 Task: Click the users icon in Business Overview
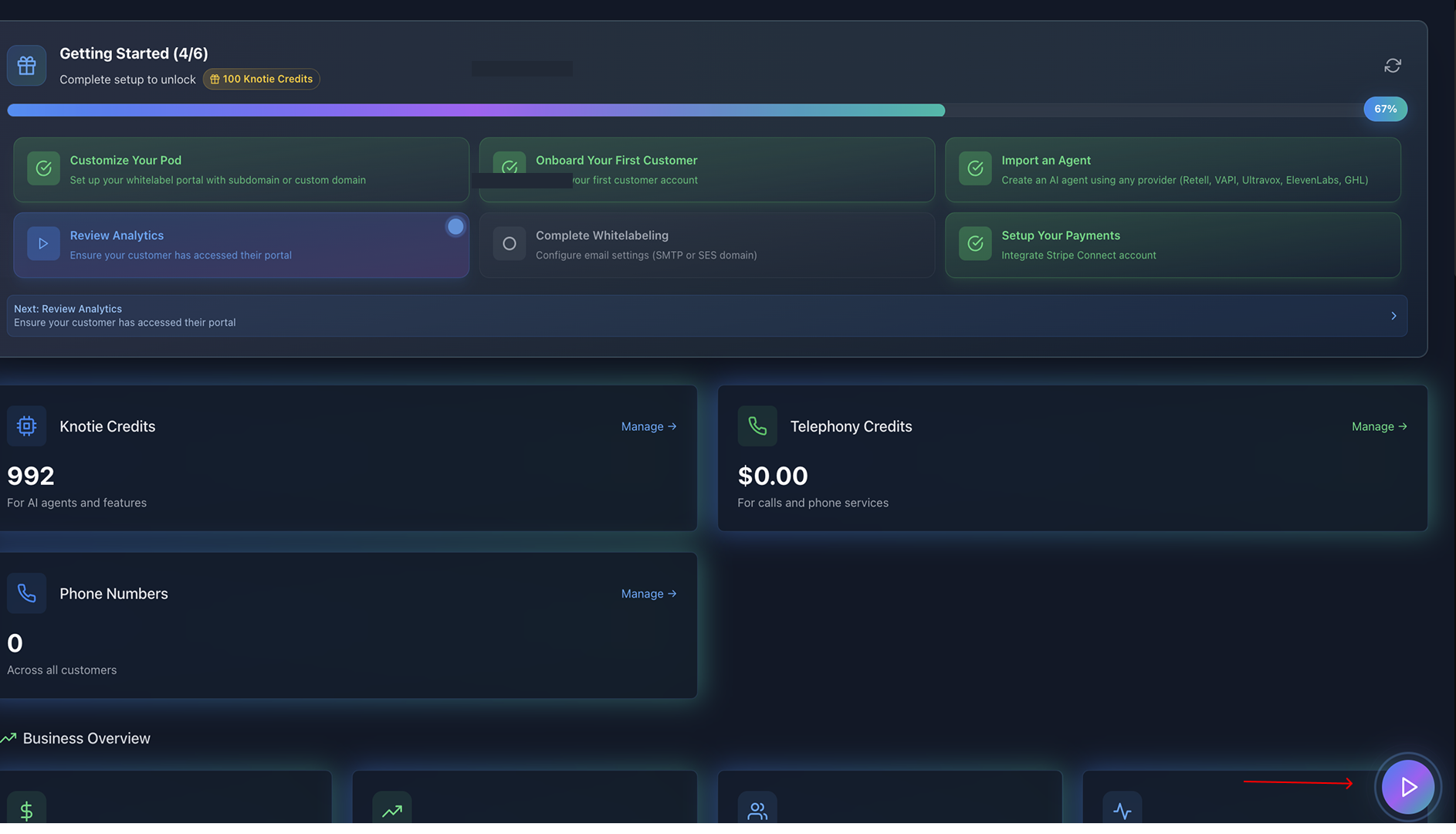(x=757, y=810)
